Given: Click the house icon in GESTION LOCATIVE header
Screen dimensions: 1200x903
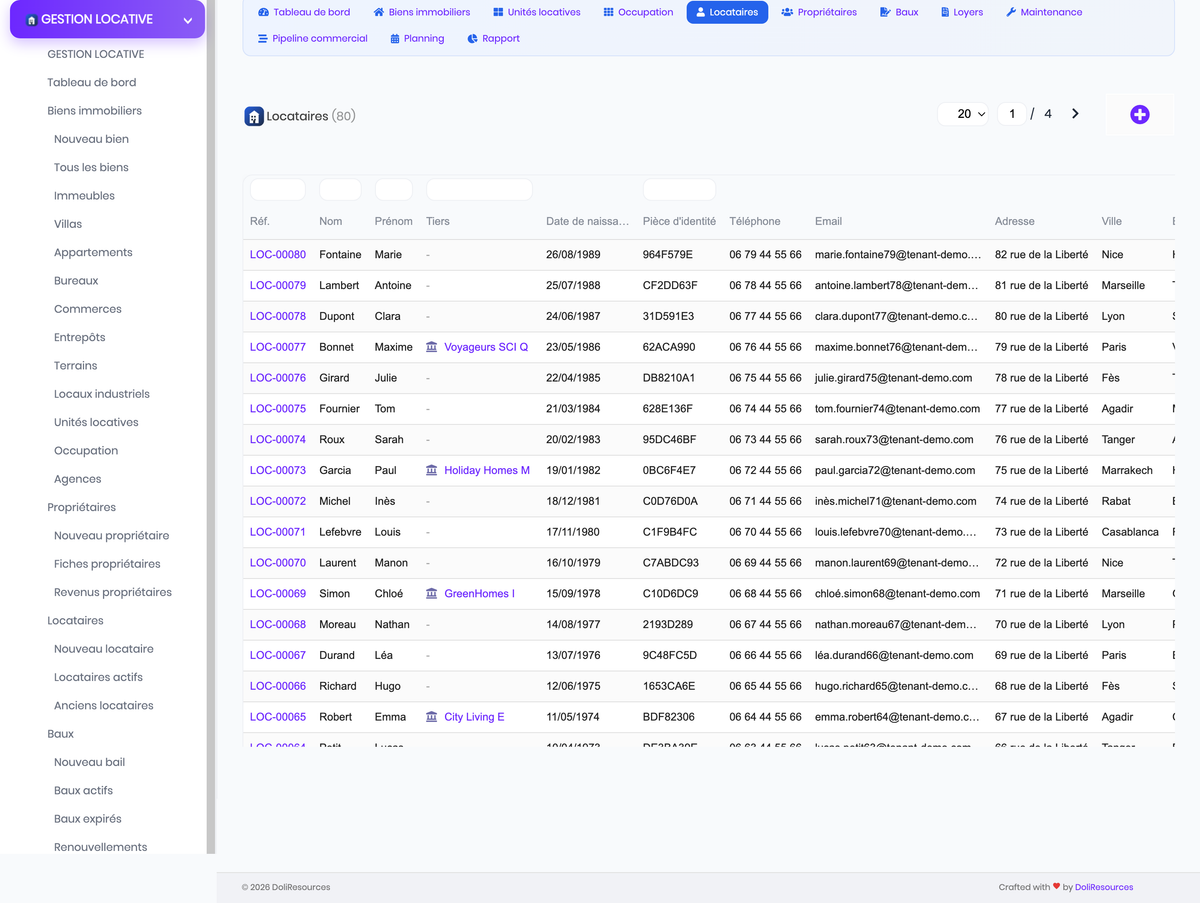Looking at the screenshot, I should tap(32, 20).
